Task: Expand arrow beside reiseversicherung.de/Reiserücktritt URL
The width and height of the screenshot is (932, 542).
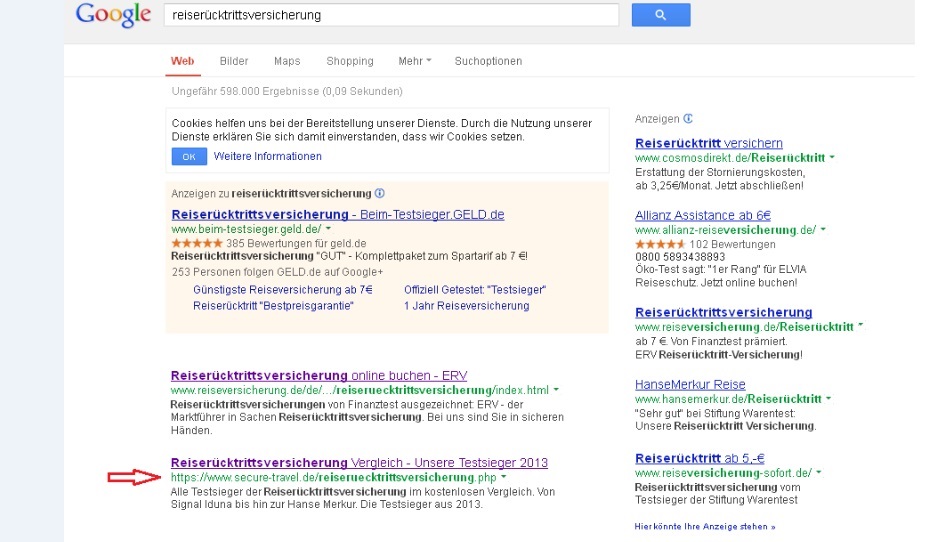Action: [x=861, y=326]
